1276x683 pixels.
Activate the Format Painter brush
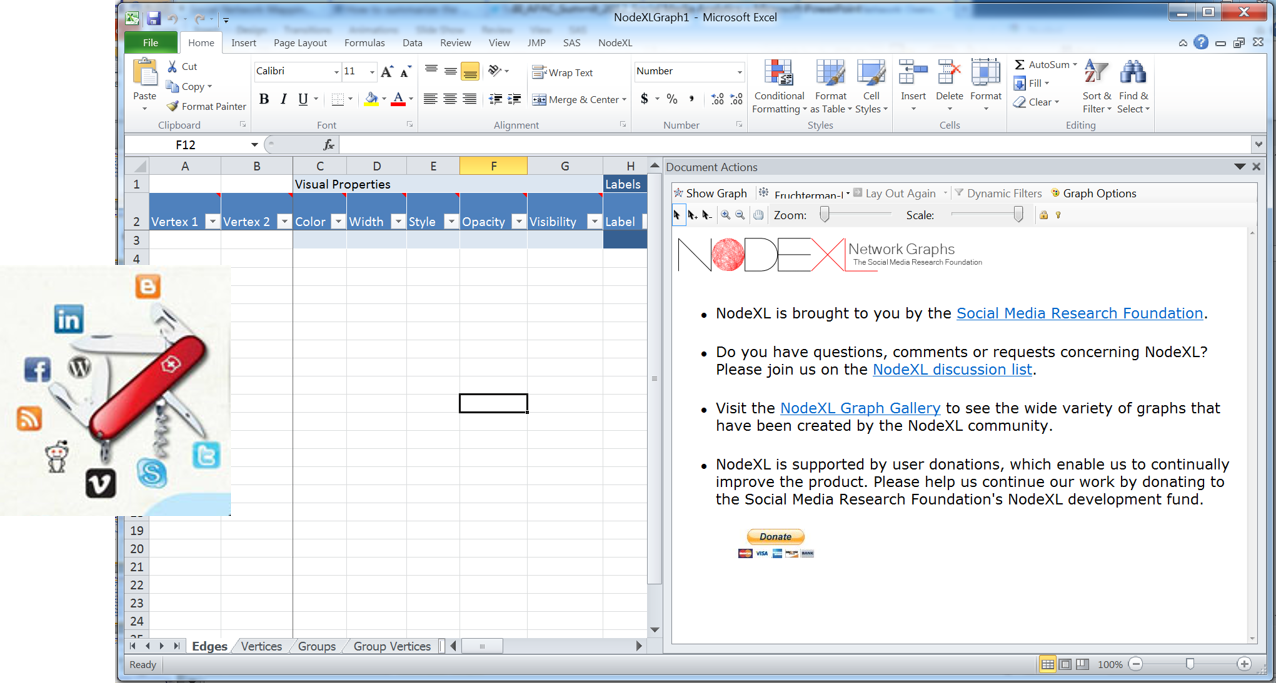coord(173,106)
